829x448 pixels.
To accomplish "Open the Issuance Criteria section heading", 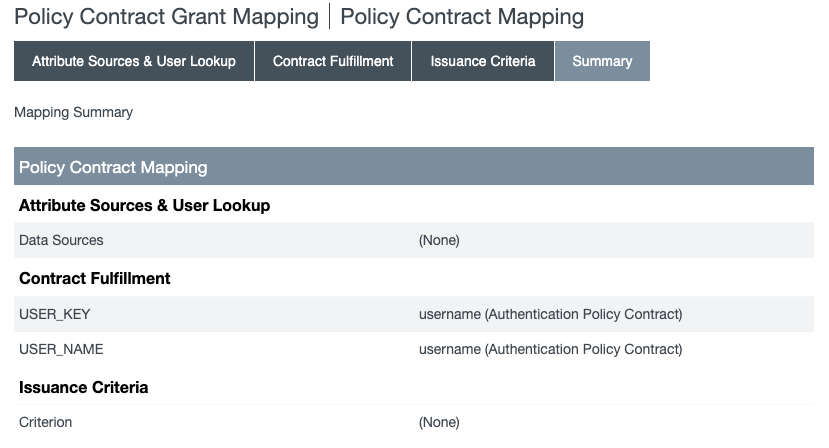I will [84, 387].
